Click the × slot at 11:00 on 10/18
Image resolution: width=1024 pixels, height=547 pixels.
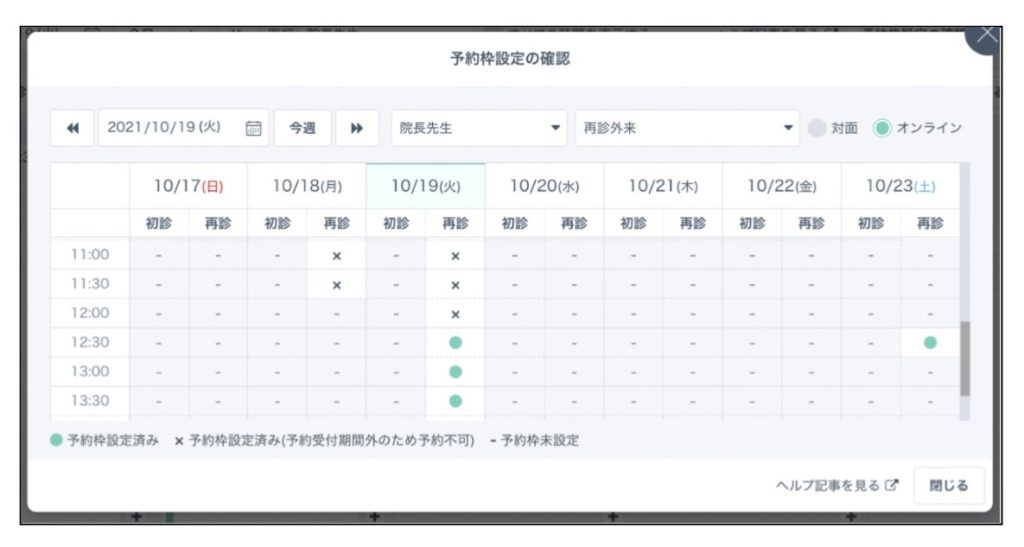coord(336,256)
